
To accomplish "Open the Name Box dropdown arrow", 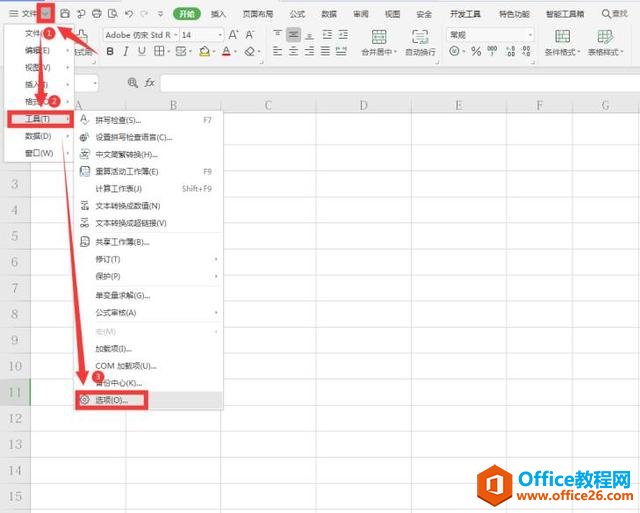I will pos(95,84).
